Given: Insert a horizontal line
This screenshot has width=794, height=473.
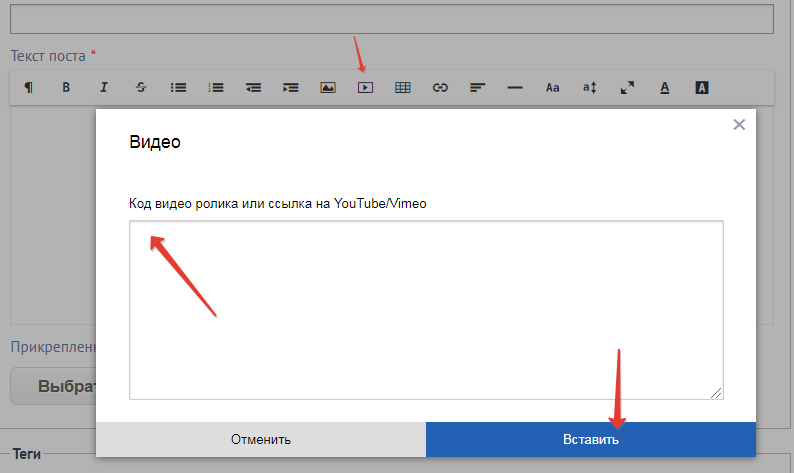Looking at the screenshot, I should pyautogui.click(x=515, y=88).
